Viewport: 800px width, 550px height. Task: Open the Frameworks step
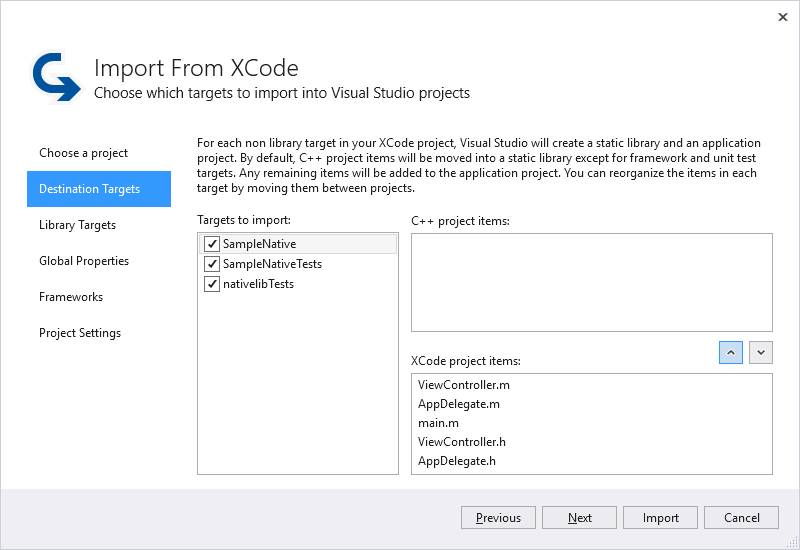click(99, 297)
